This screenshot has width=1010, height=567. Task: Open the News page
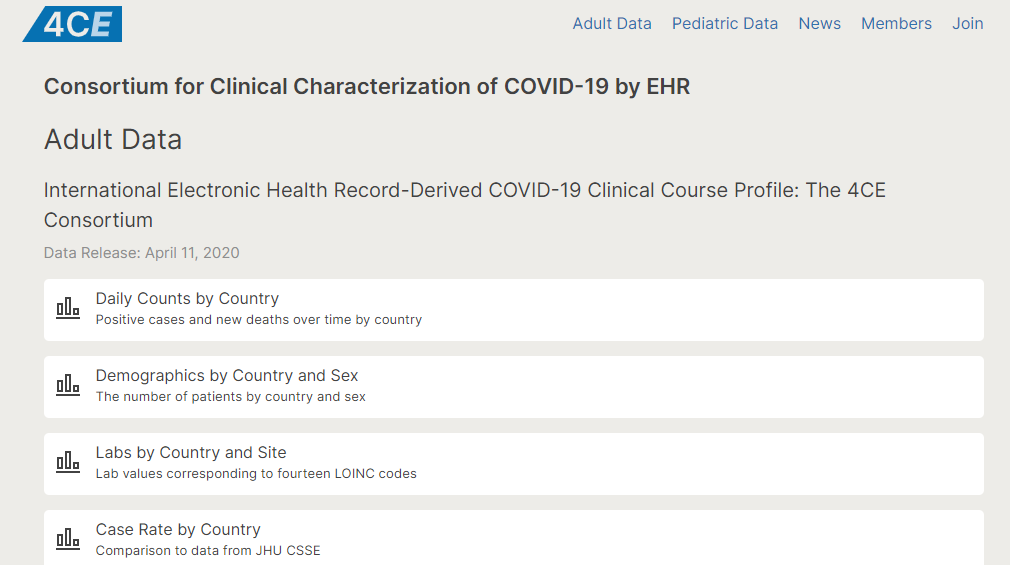[819, 24]
